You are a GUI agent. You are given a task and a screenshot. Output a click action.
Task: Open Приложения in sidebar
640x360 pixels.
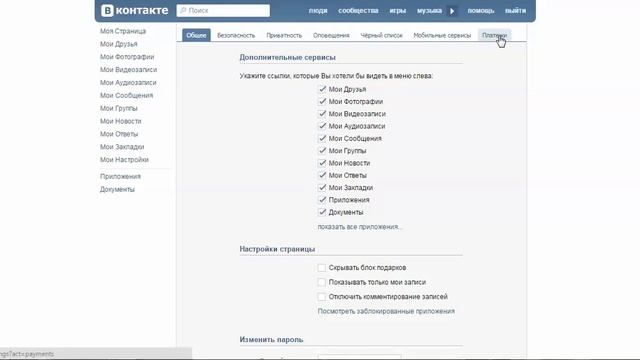click(120, 176)
